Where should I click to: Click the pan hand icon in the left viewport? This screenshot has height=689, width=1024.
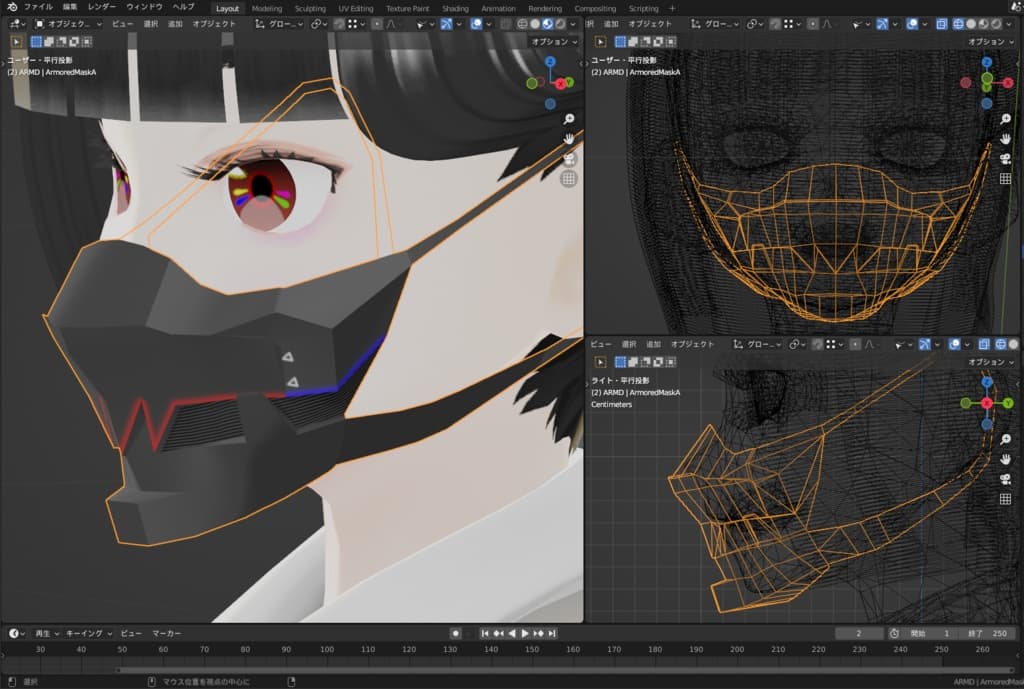(x=569, y=137)
